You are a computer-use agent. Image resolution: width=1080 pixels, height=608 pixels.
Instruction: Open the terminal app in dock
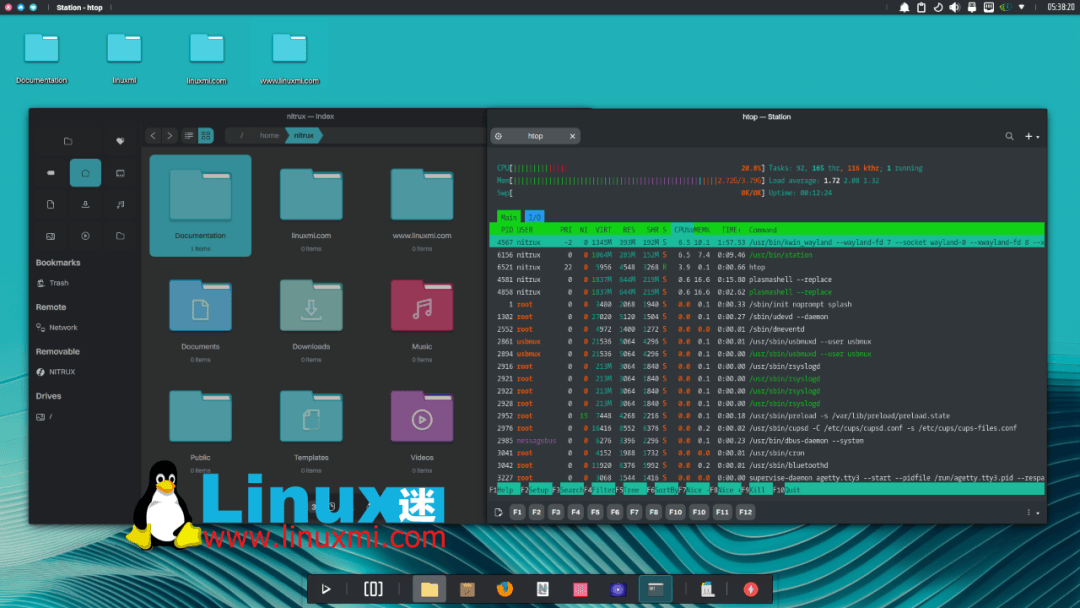655,589
